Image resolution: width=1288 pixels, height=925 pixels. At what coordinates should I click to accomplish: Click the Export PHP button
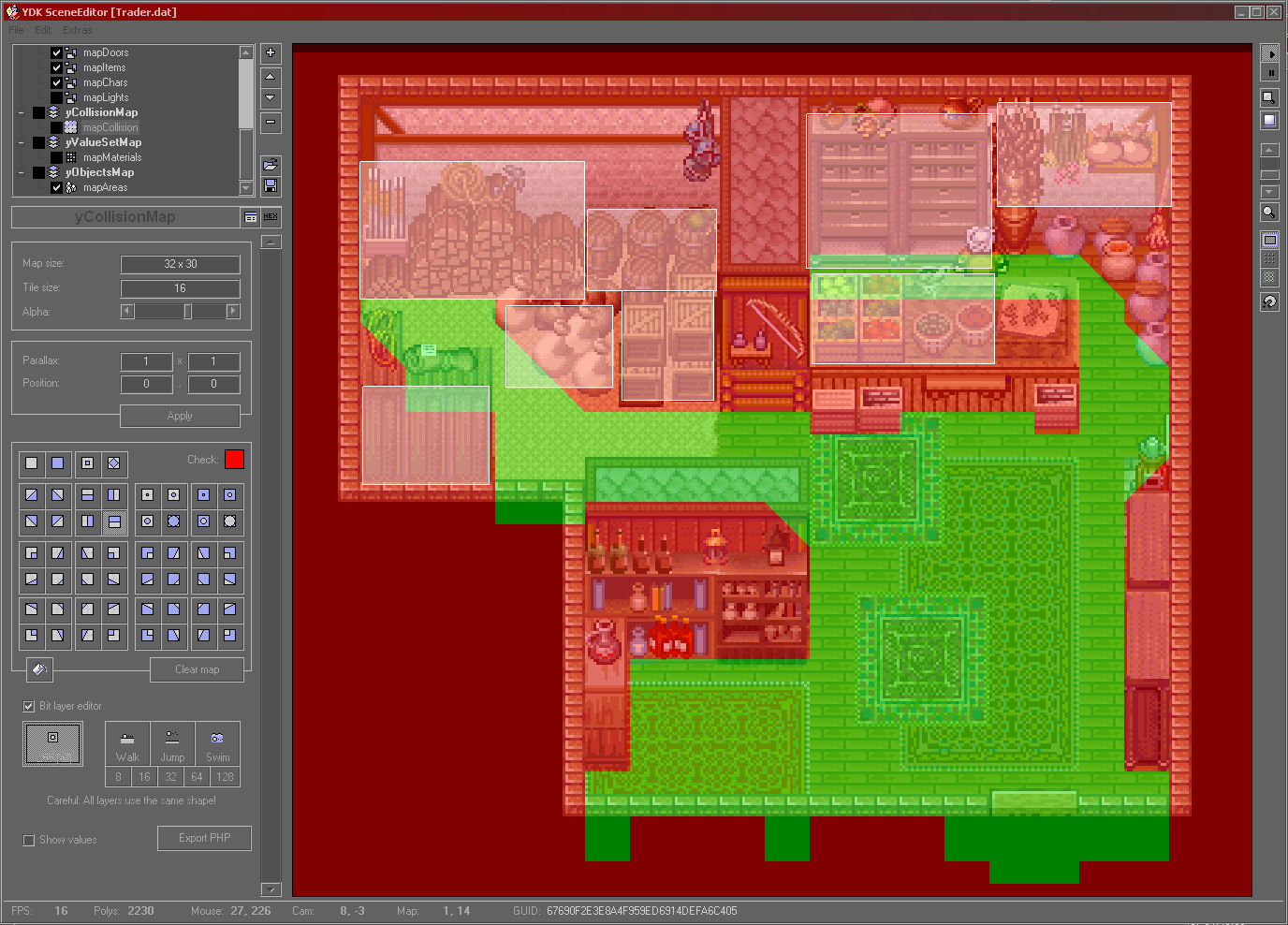[x=204, y=838]
